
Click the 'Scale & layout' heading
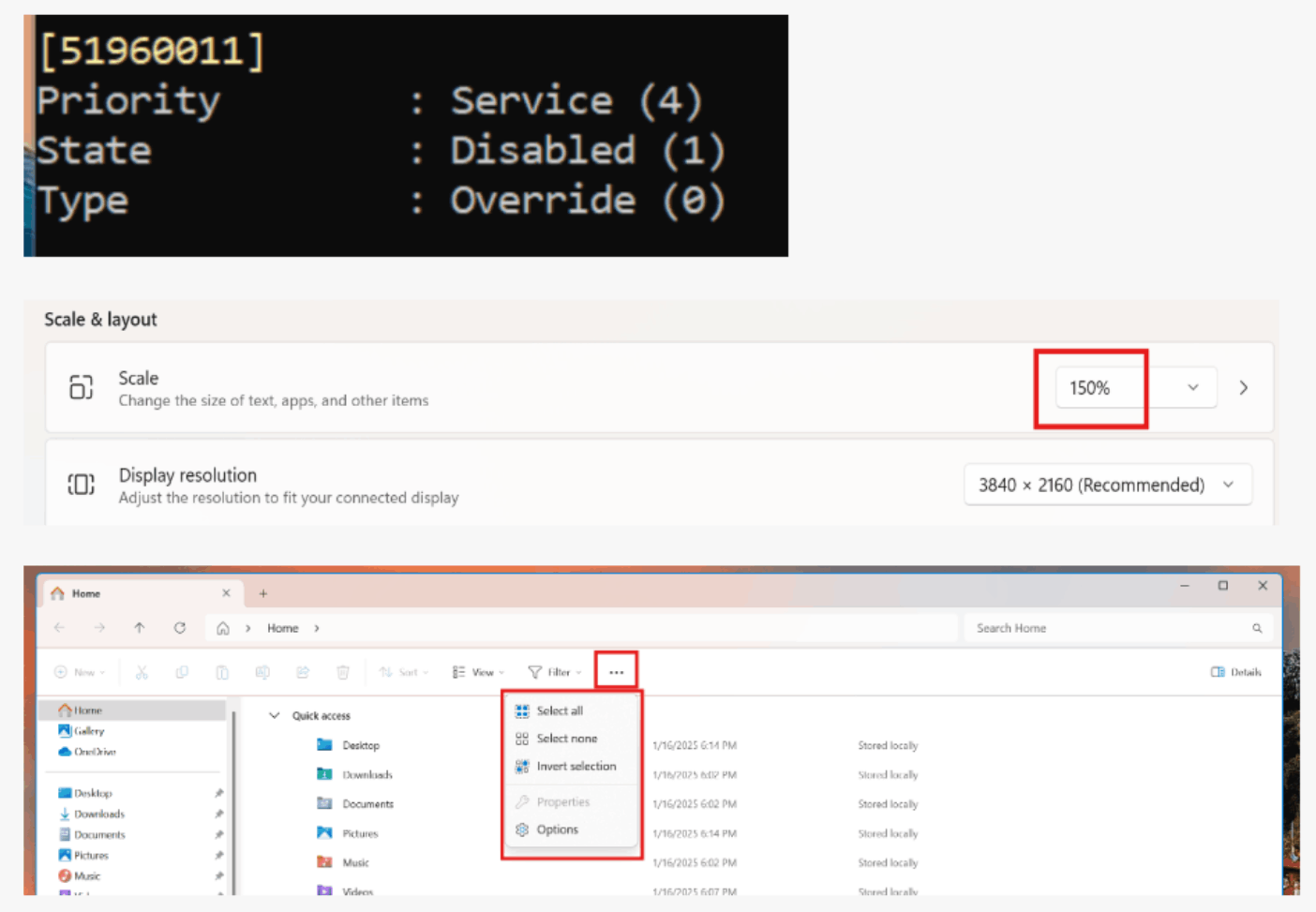click(x=100, y=320)
